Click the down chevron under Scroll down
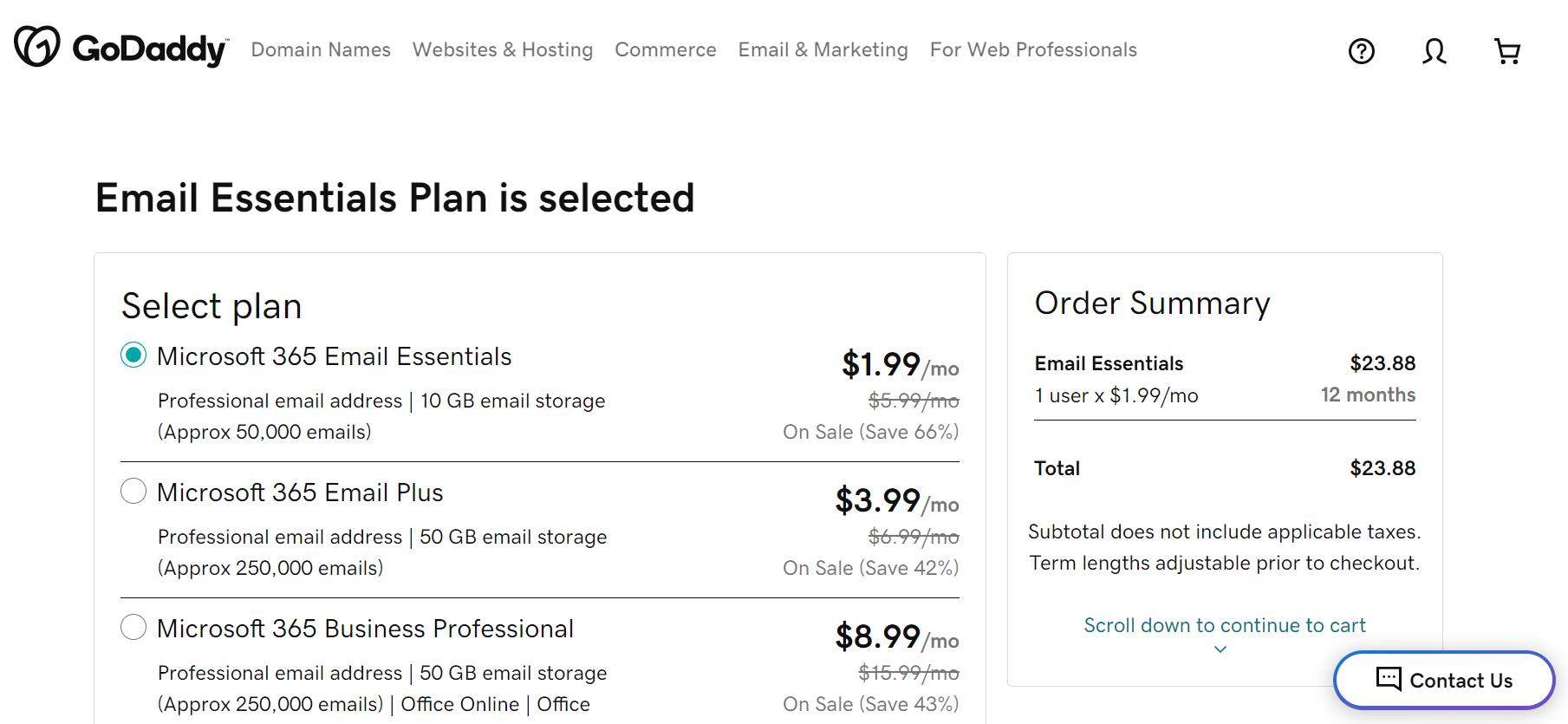1568x724 pixels. click(x=1220, y=649)
